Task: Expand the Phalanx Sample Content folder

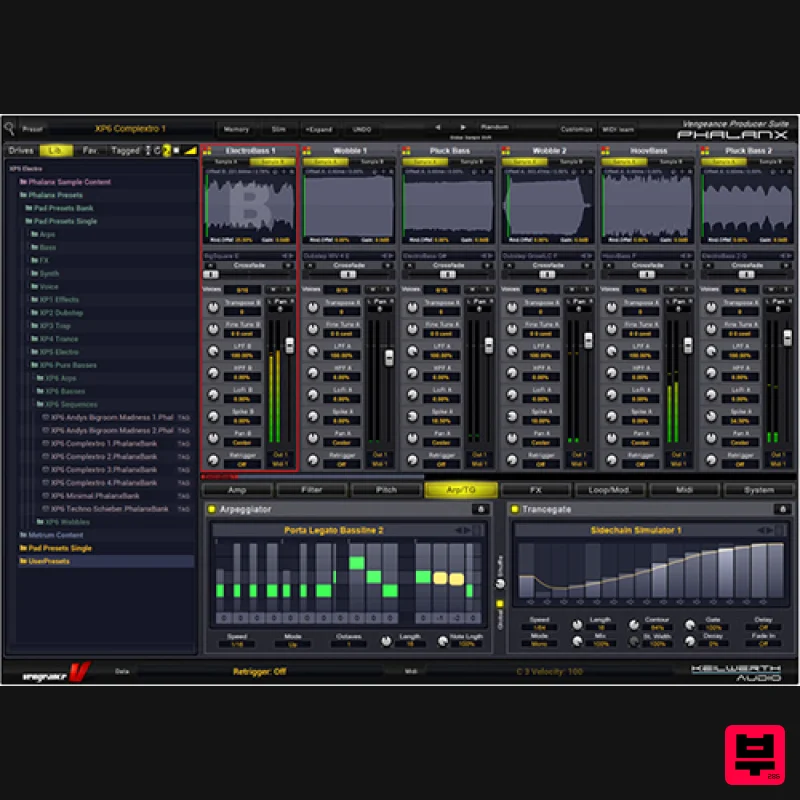Action: 68,182
